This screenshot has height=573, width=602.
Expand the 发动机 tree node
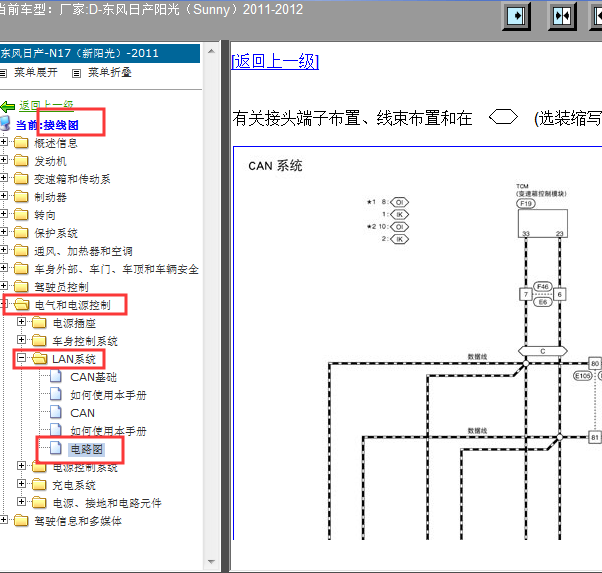[3, 159]
